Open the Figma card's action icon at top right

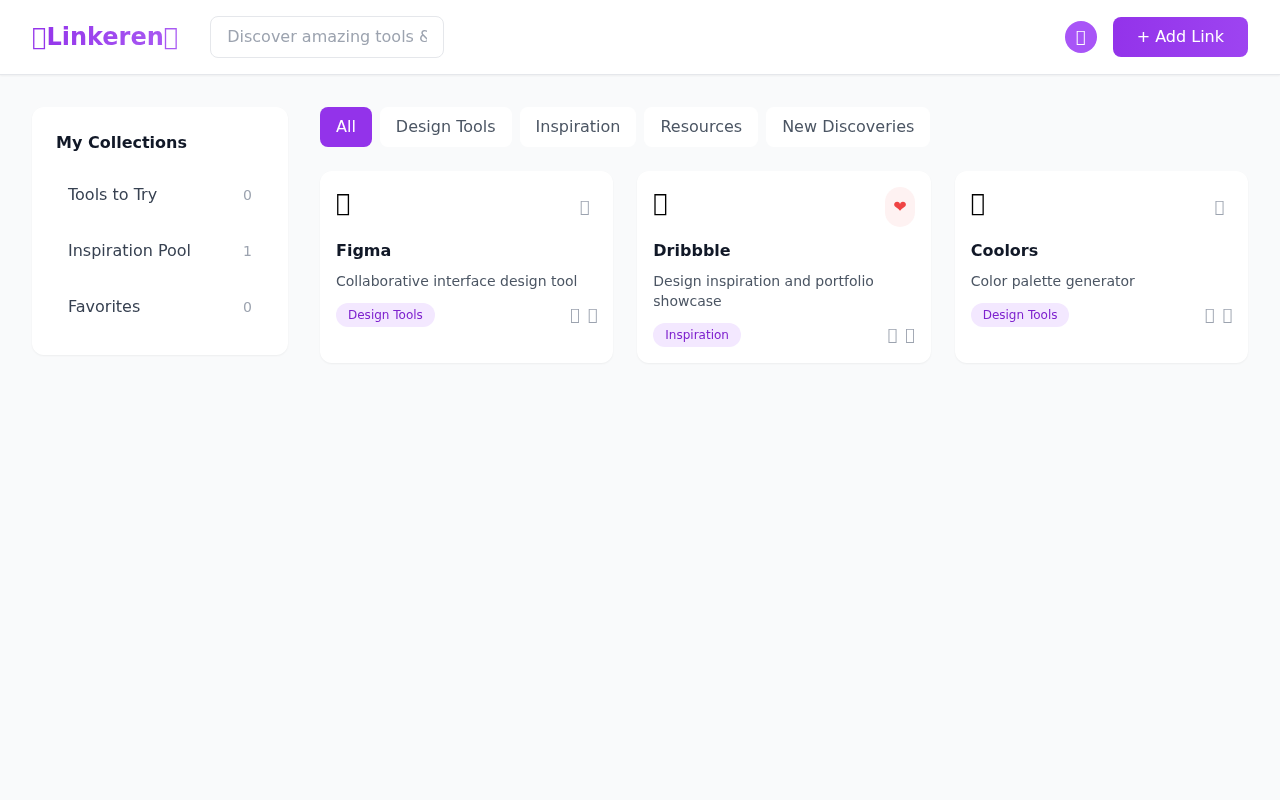583,207
